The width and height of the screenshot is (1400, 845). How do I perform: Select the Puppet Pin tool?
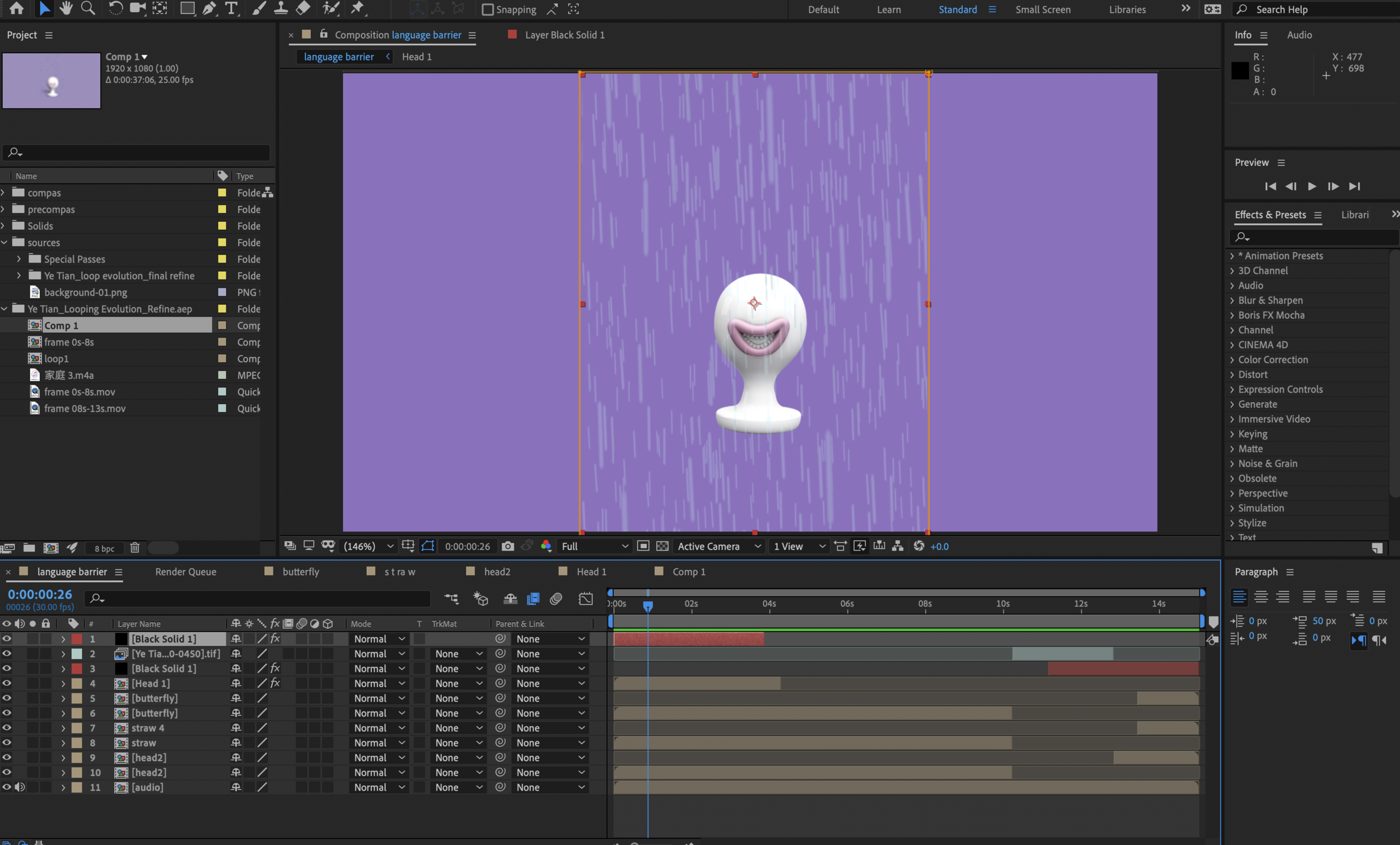click(357, 8)
